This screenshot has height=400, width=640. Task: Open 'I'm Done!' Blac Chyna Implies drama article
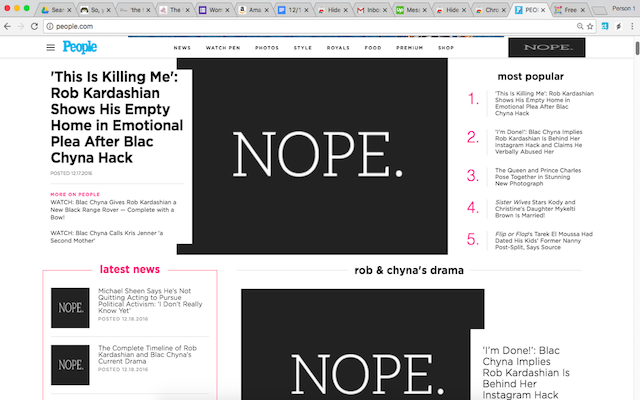(x=526, y=372)
